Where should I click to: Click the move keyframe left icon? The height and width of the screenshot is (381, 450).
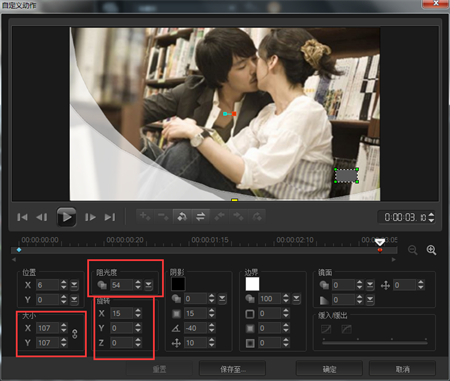pos(219,216)
